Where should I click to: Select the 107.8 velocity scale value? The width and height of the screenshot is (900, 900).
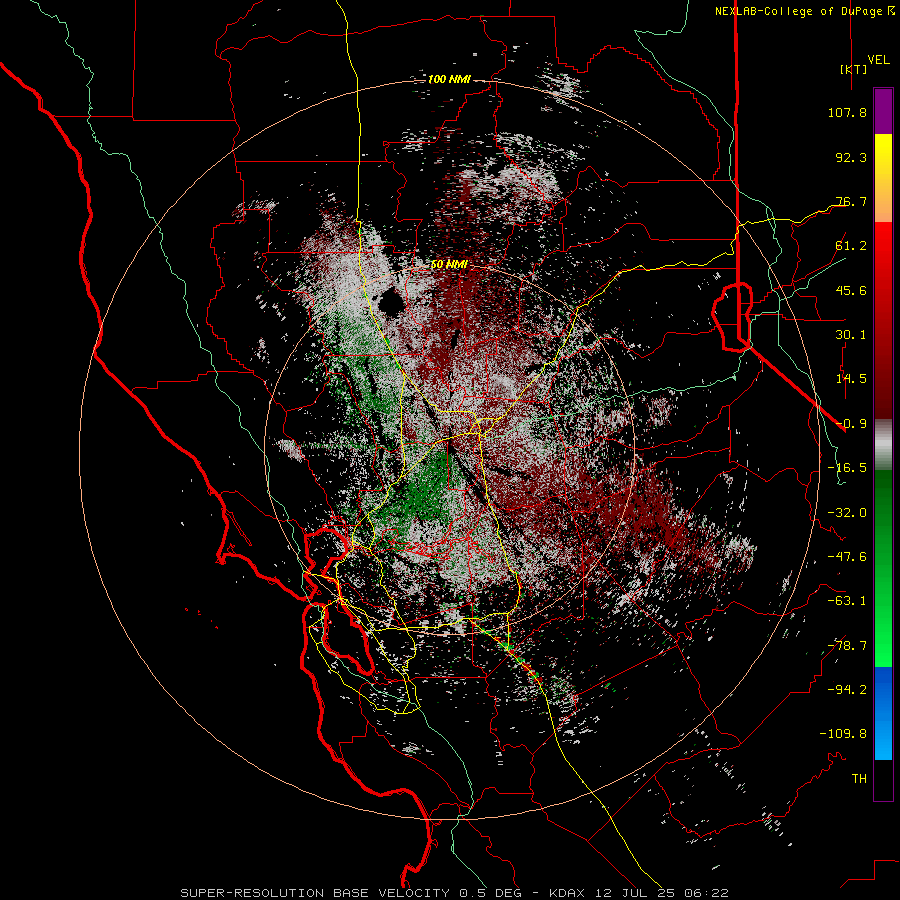coord(847,112)
